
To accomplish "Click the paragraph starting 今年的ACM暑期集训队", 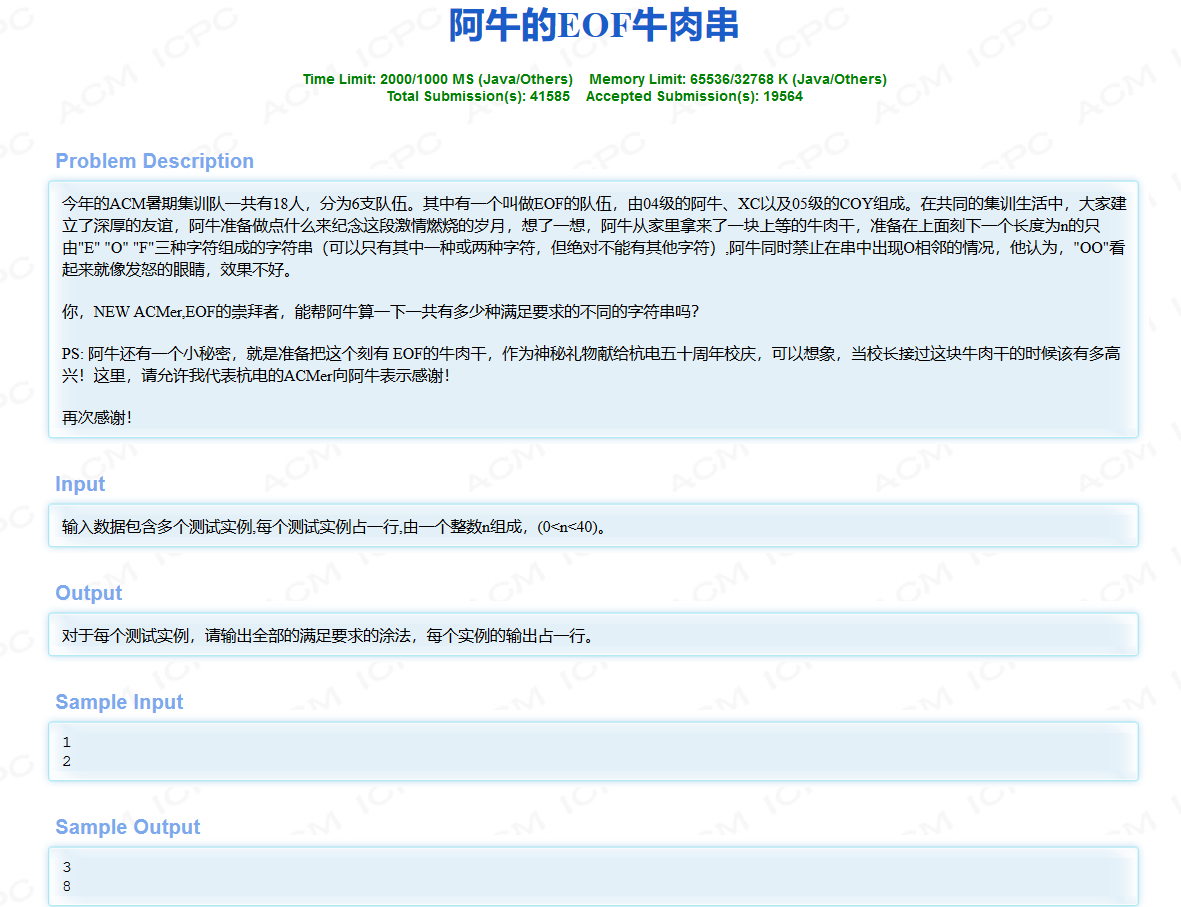I will click(x=594, y=237).
